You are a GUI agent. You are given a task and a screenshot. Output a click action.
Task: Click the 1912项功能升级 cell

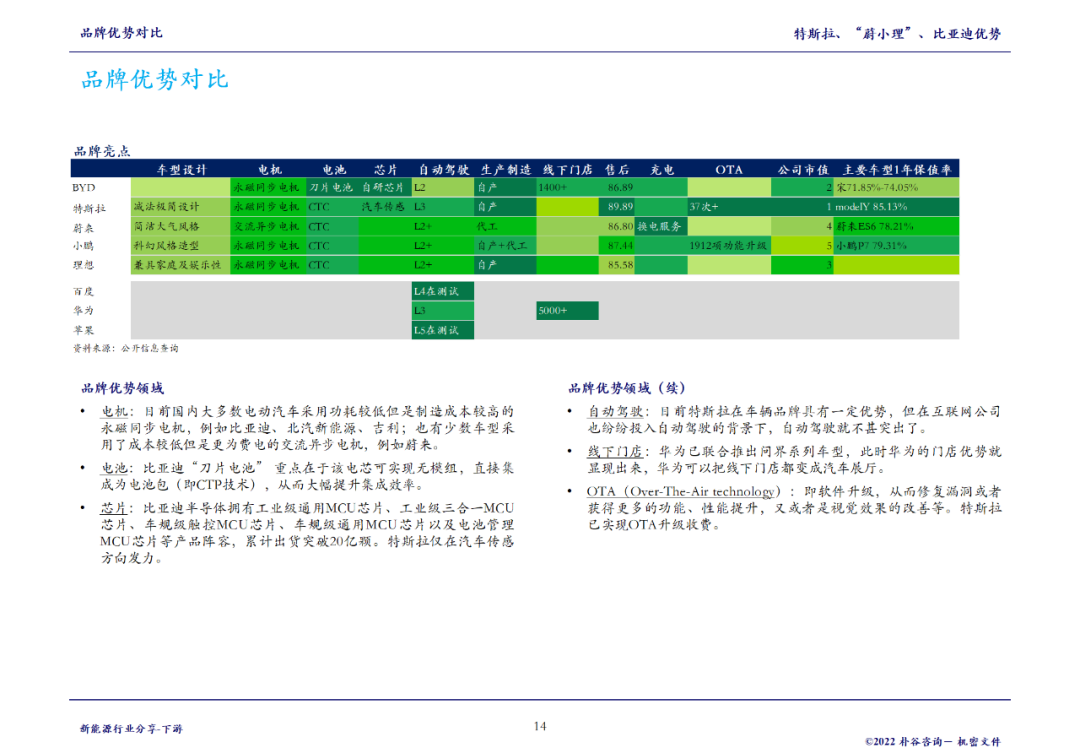pyautogui.click(x=729, y=246)
